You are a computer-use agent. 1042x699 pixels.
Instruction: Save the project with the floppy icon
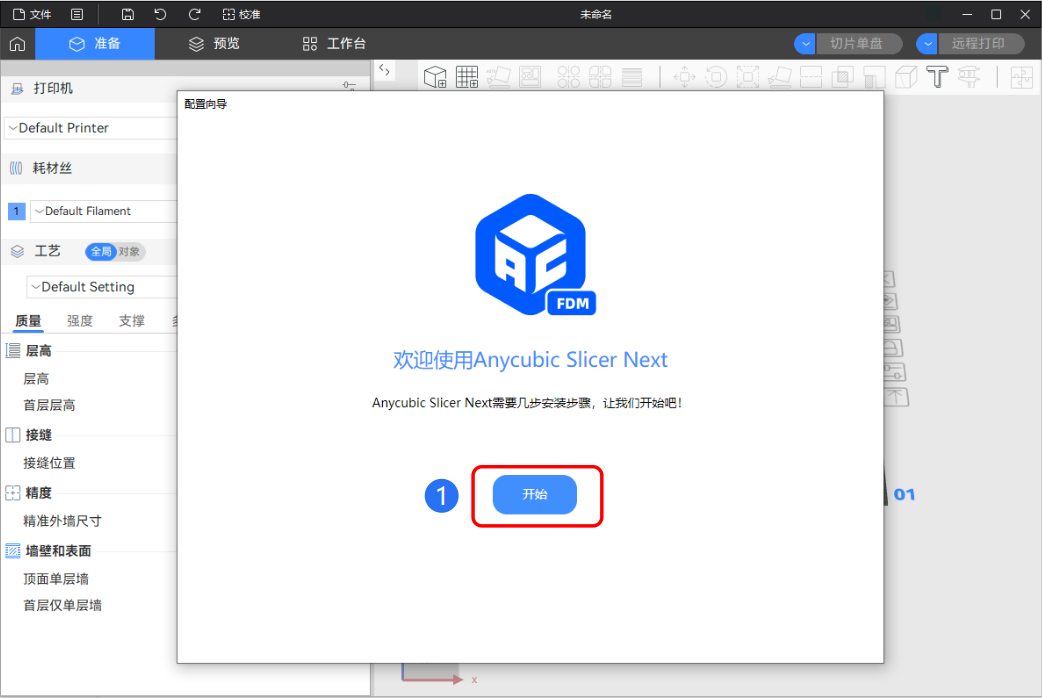(128, 14)
